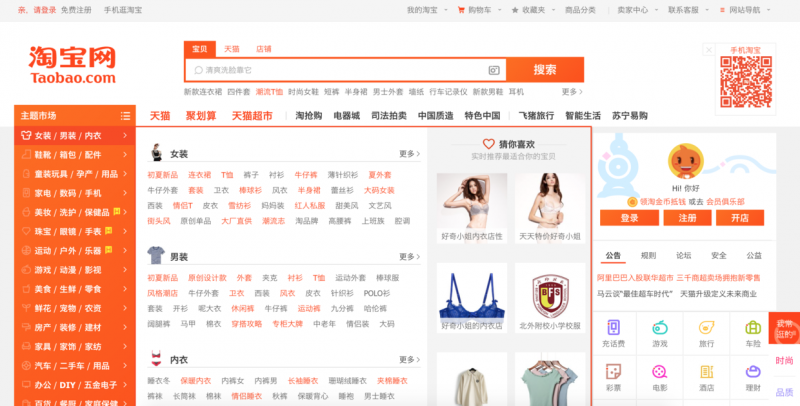This screenshot has height=406, width=800.
Task: Click the gold coin icon beside 领淘金币抵钱
Action: (632, 202)
